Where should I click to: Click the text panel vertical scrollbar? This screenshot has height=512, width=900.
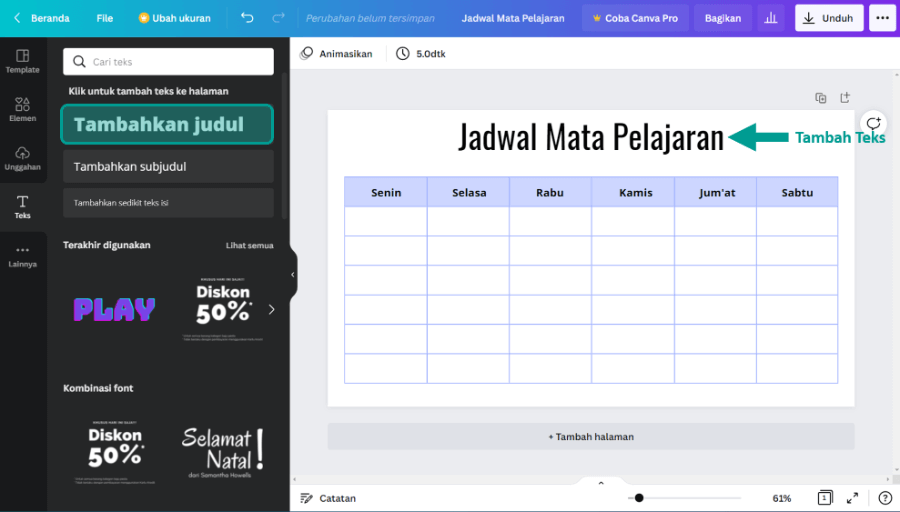(x=284, y=146)
